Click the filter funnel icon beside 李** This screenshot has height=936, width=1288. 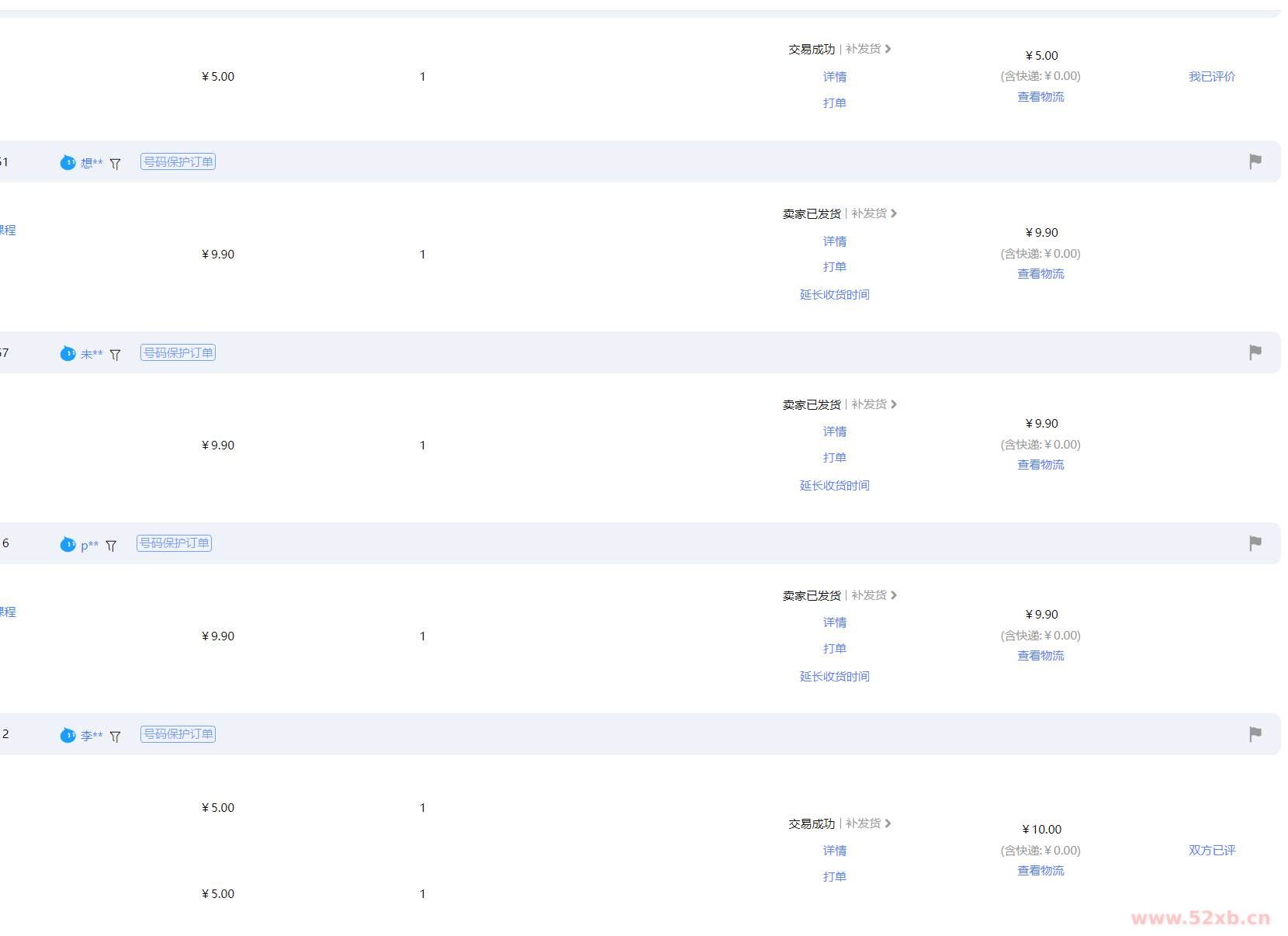[x=116, y=737]
